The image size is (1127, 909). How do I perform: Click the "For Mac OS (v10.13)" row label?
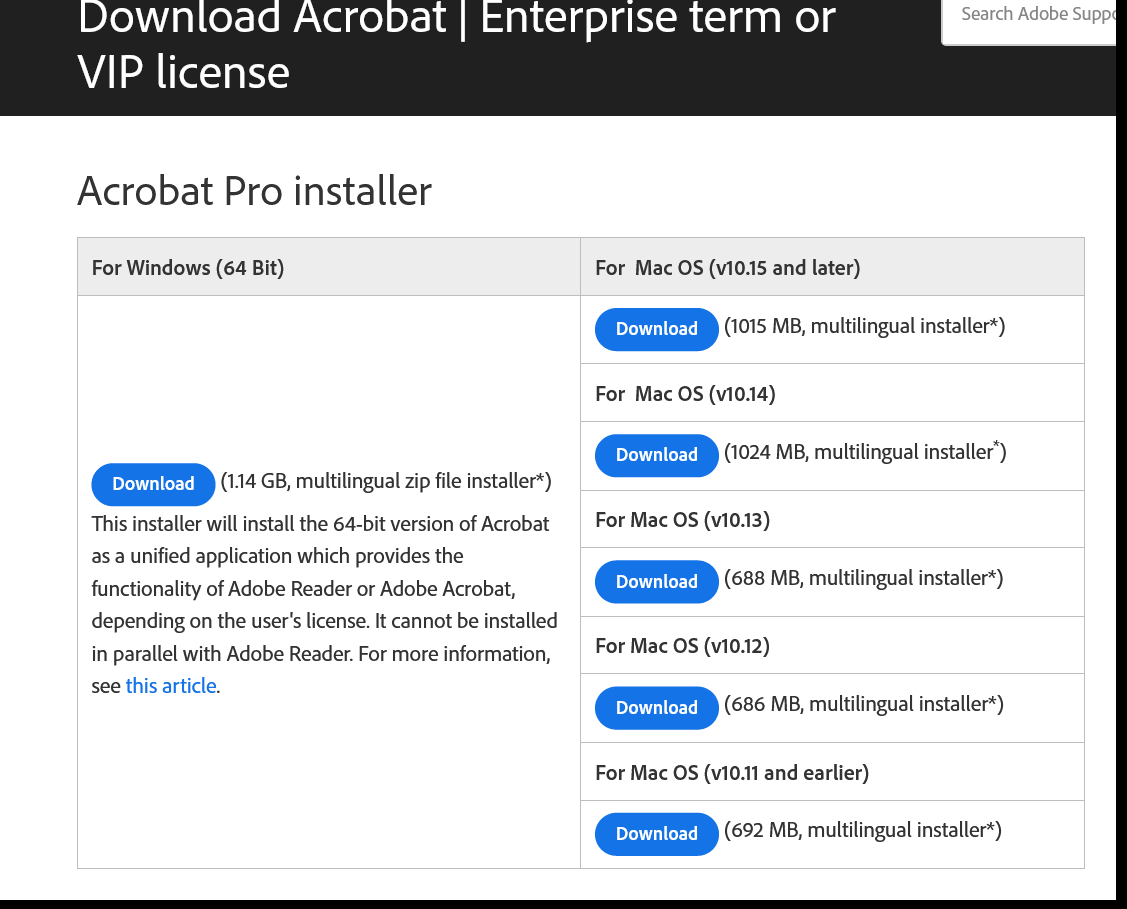tap(682, 519)
